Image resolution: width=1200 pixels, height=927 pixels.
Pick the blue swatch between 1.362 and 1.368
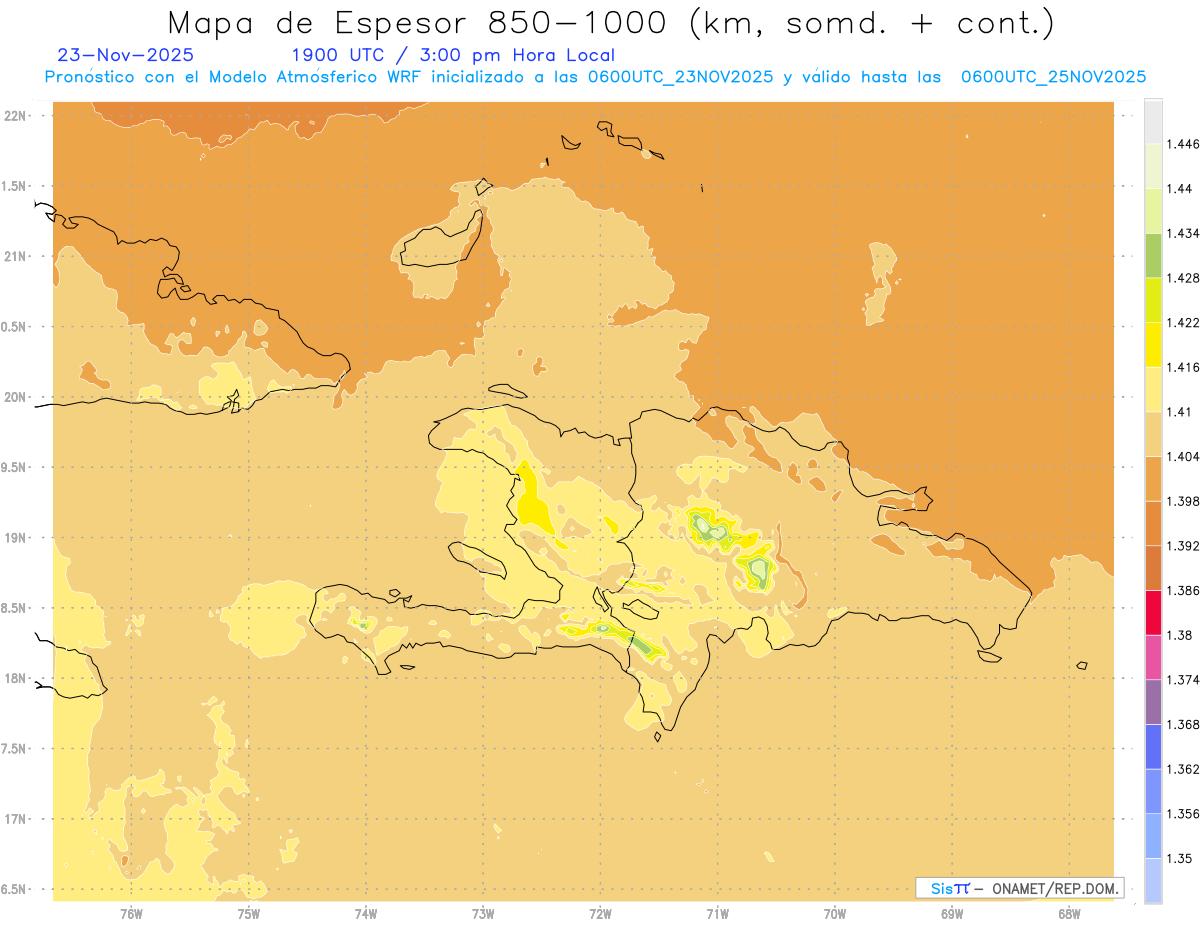tap(1153, 747)
